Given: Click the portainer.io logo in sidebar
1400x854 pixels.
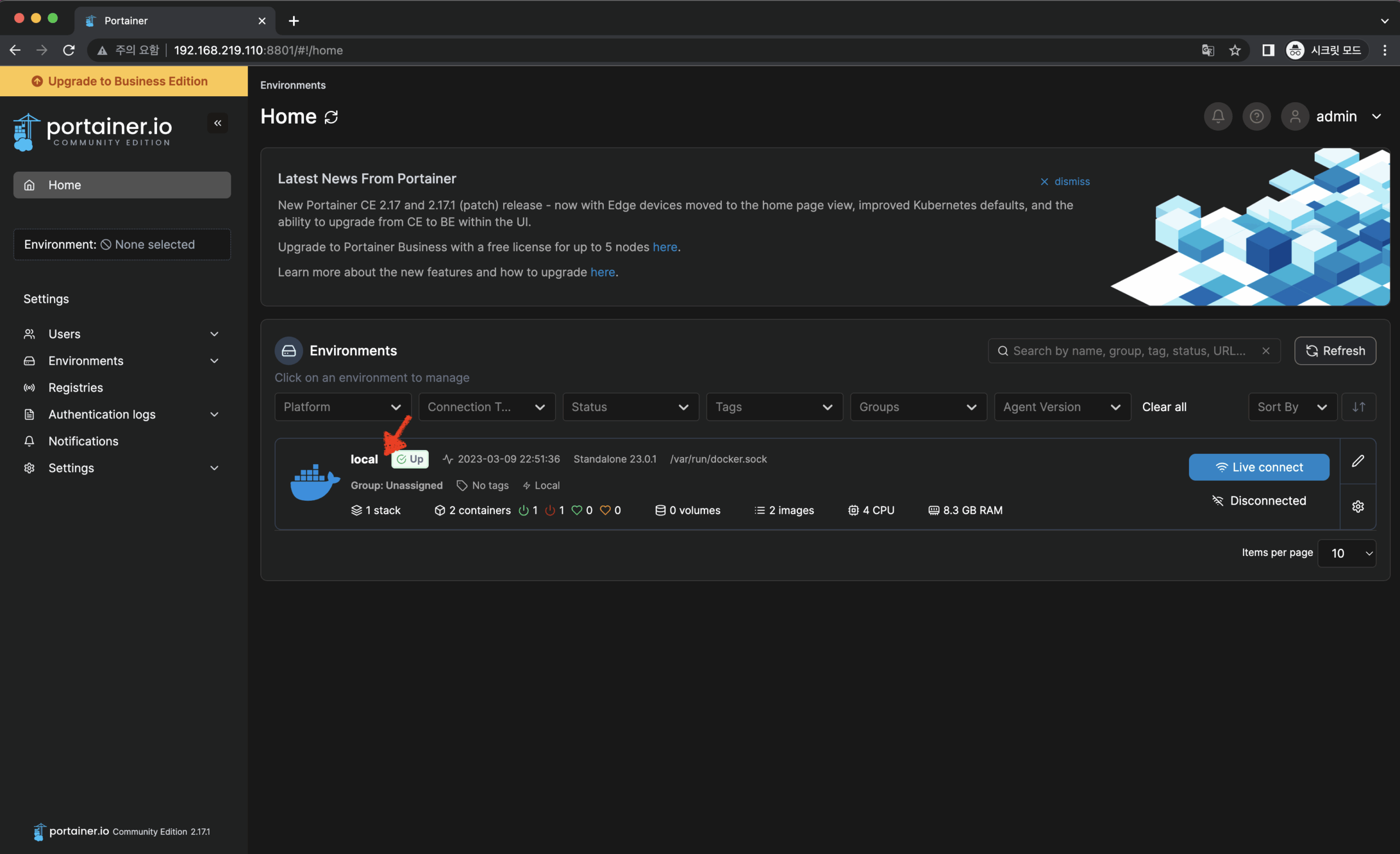Looking at the screenshot, I should pyautogui.click(x=92, y=132).
